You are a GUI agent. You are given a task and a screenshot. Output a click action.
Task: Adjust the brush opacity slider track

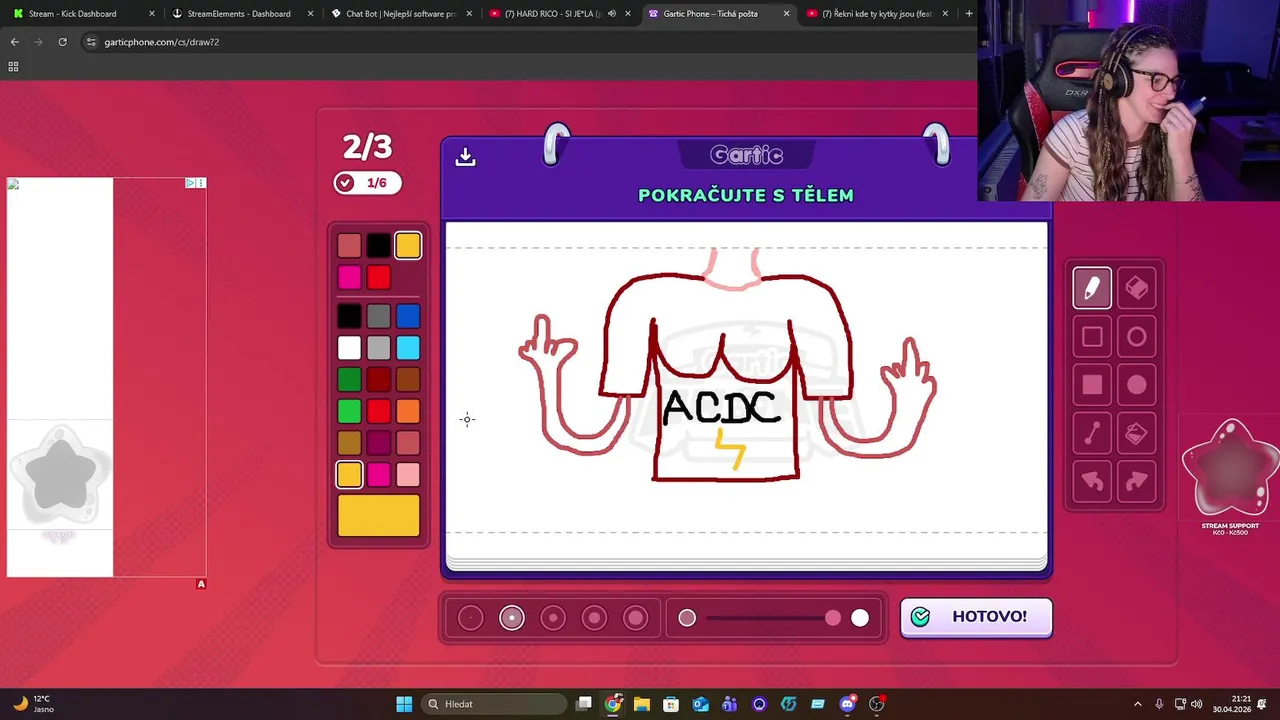tap(773, 618)
